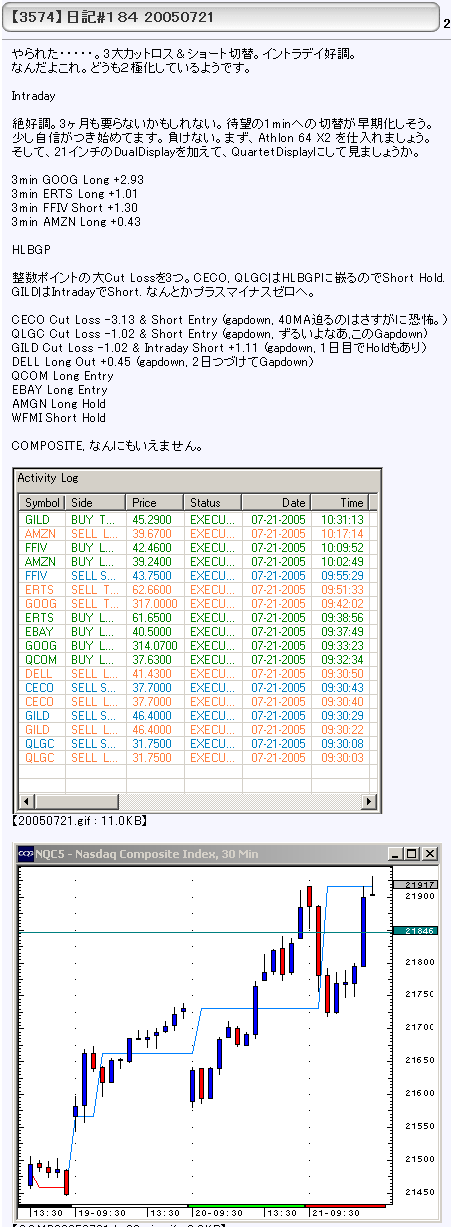Click the Activity Log horizontal scrollbar track
451x1227 pixels.
(x=197, y=802)
